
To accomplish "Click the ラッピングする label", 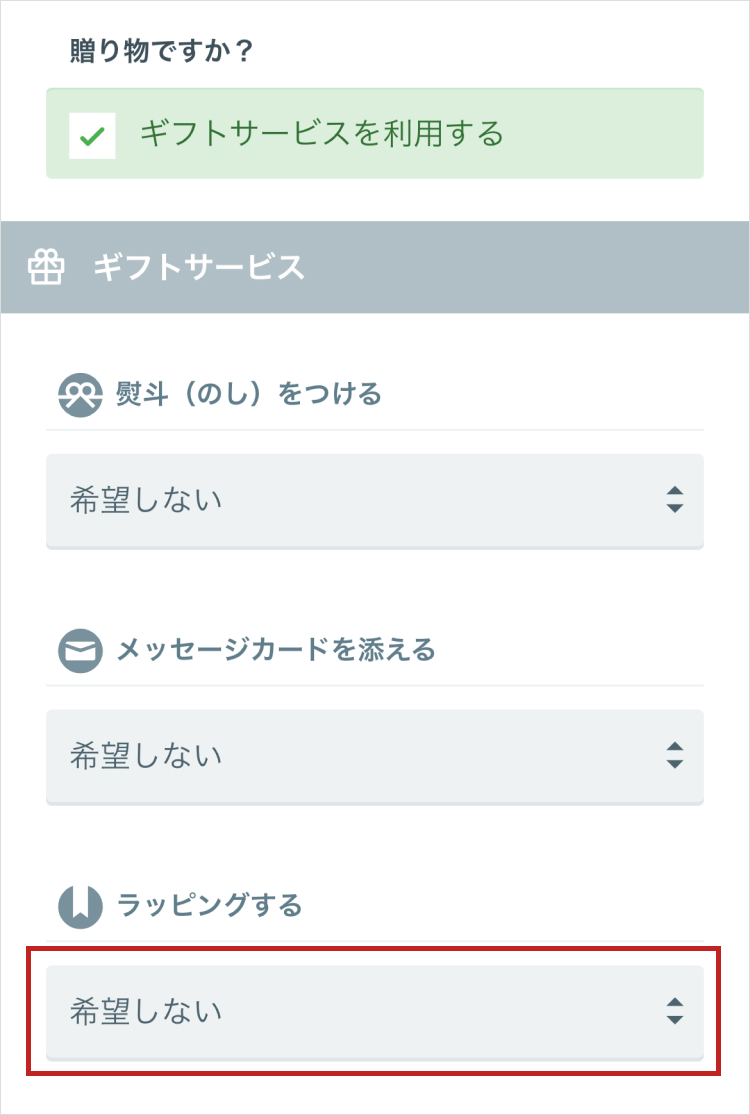I will coord(209,905).
